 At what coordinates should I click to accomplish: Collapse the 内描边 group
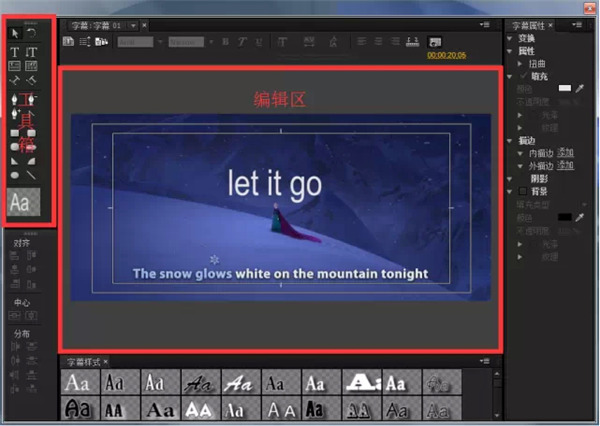coord(520,153)
